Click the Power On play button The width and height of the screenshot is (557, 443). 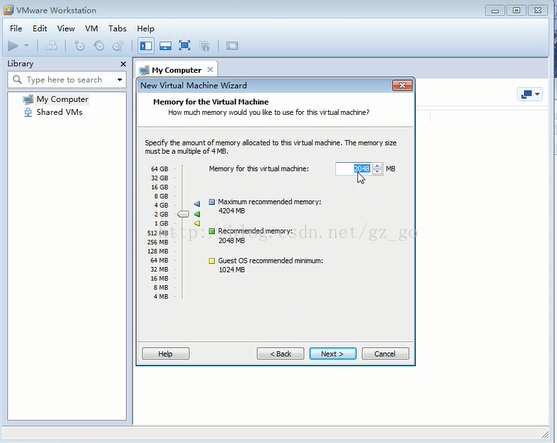tap(13, 46)
